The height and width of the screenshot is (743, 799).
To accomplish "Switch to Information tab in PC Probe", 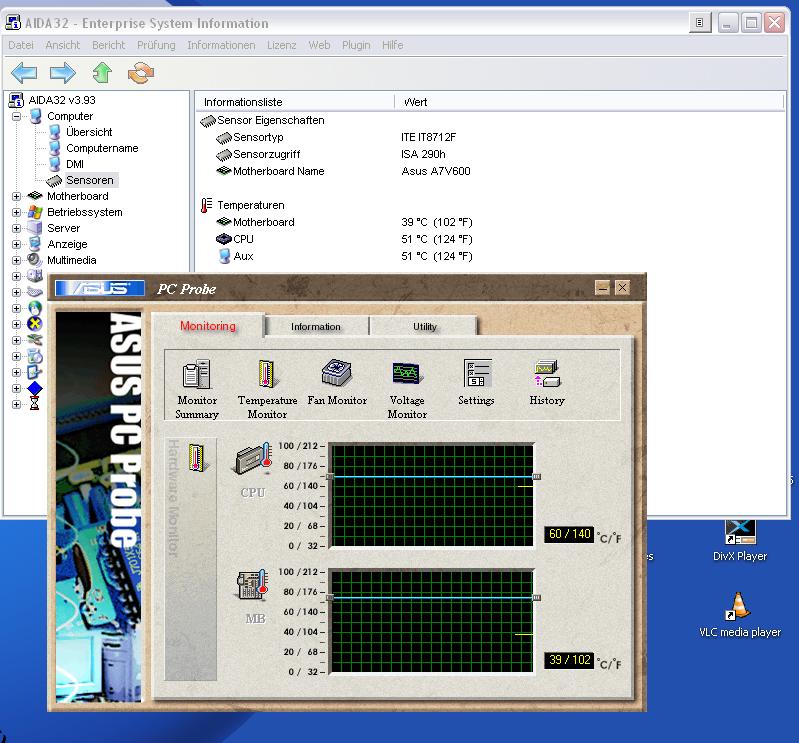I will tap(316, 327).
